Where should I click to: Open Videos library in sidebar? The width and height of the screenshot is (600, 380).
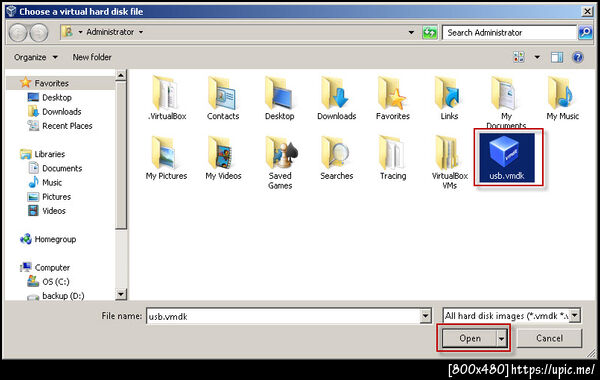coord(47,211)
